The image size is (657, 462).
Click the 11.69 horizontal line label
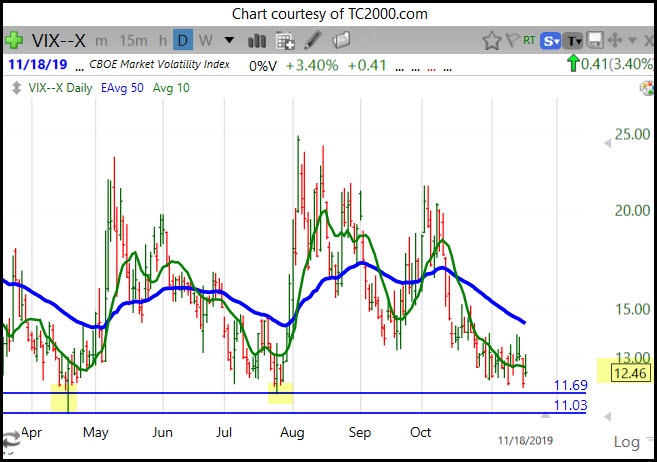coord(570,385)
